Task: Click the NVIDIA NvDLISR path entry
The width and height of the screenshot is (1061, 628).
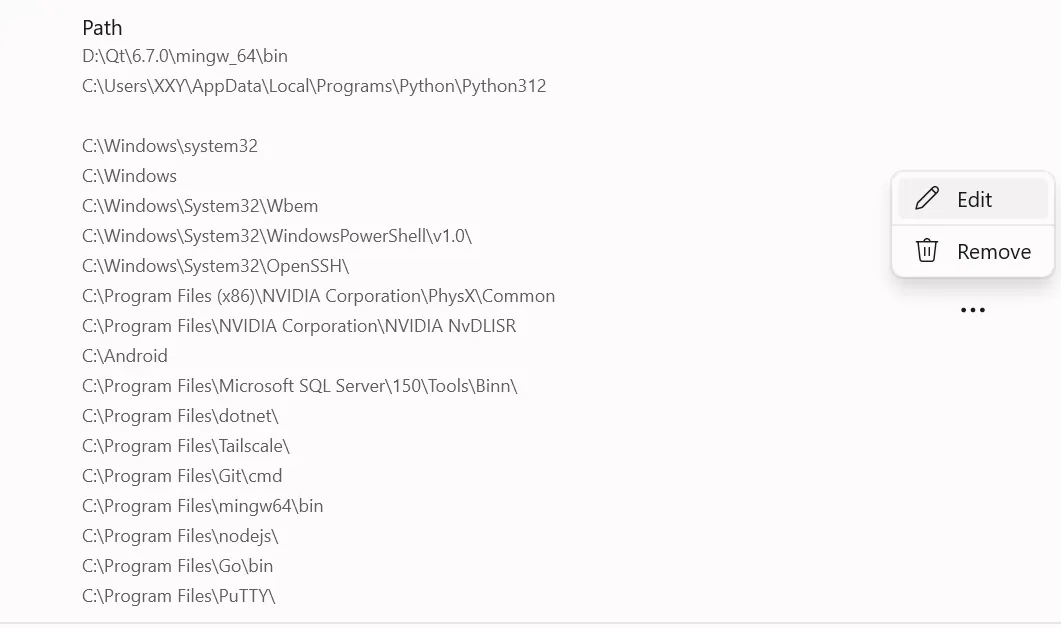Action: (x=299, y=326)
